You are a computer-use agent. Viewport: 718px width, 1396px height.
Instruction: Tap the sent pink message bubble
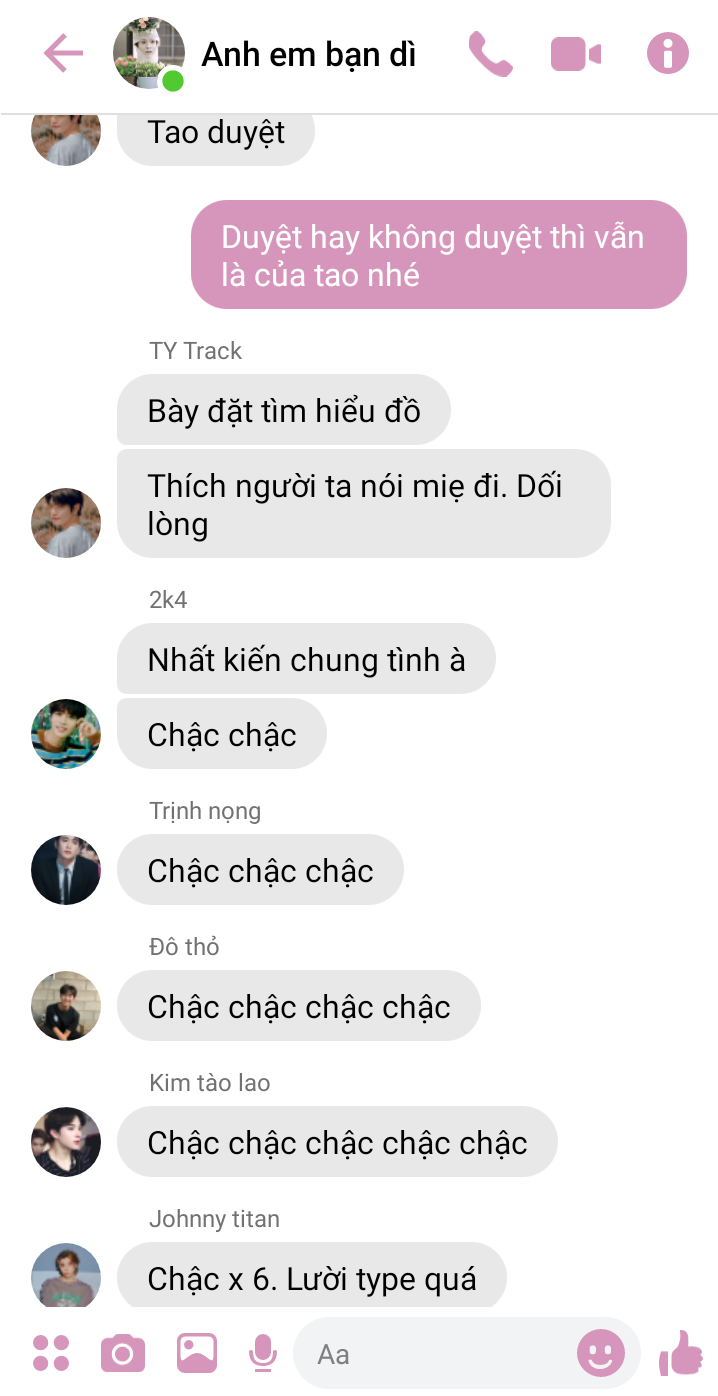[439, 255]
